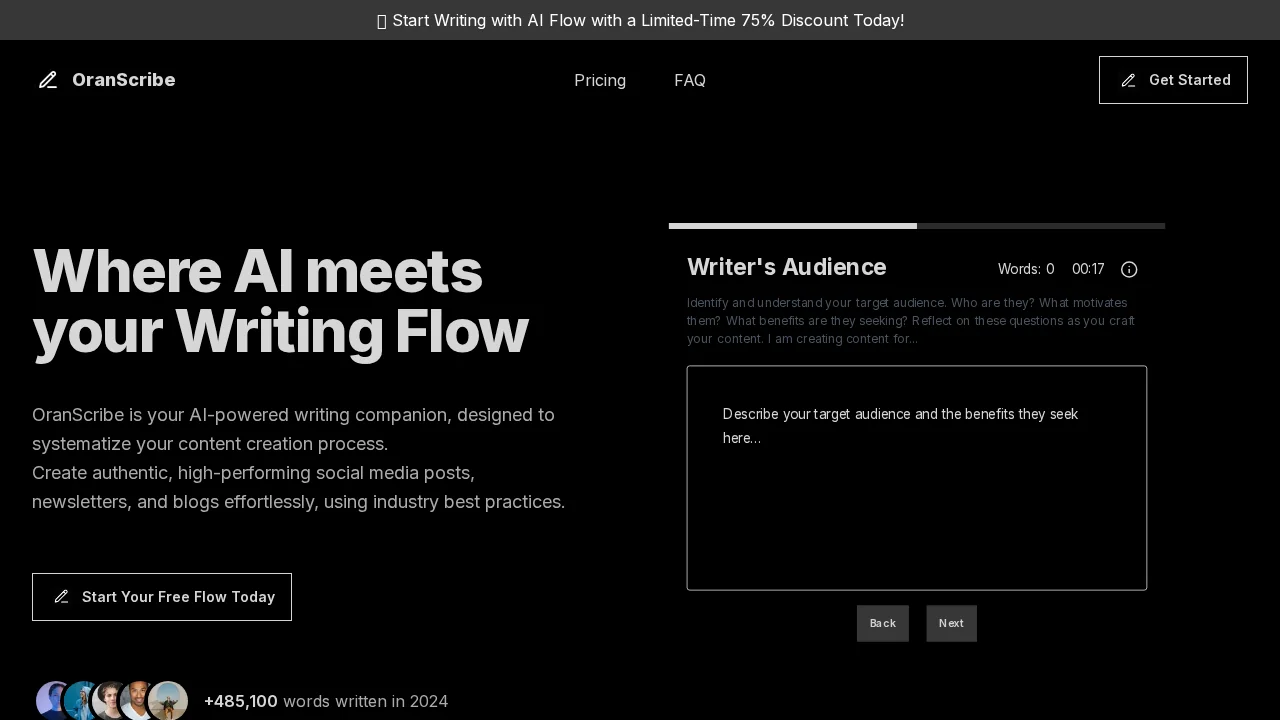Click the OranScribe pencil logo icon
This screenshot has height=720, width=1280.
[48, 80]
